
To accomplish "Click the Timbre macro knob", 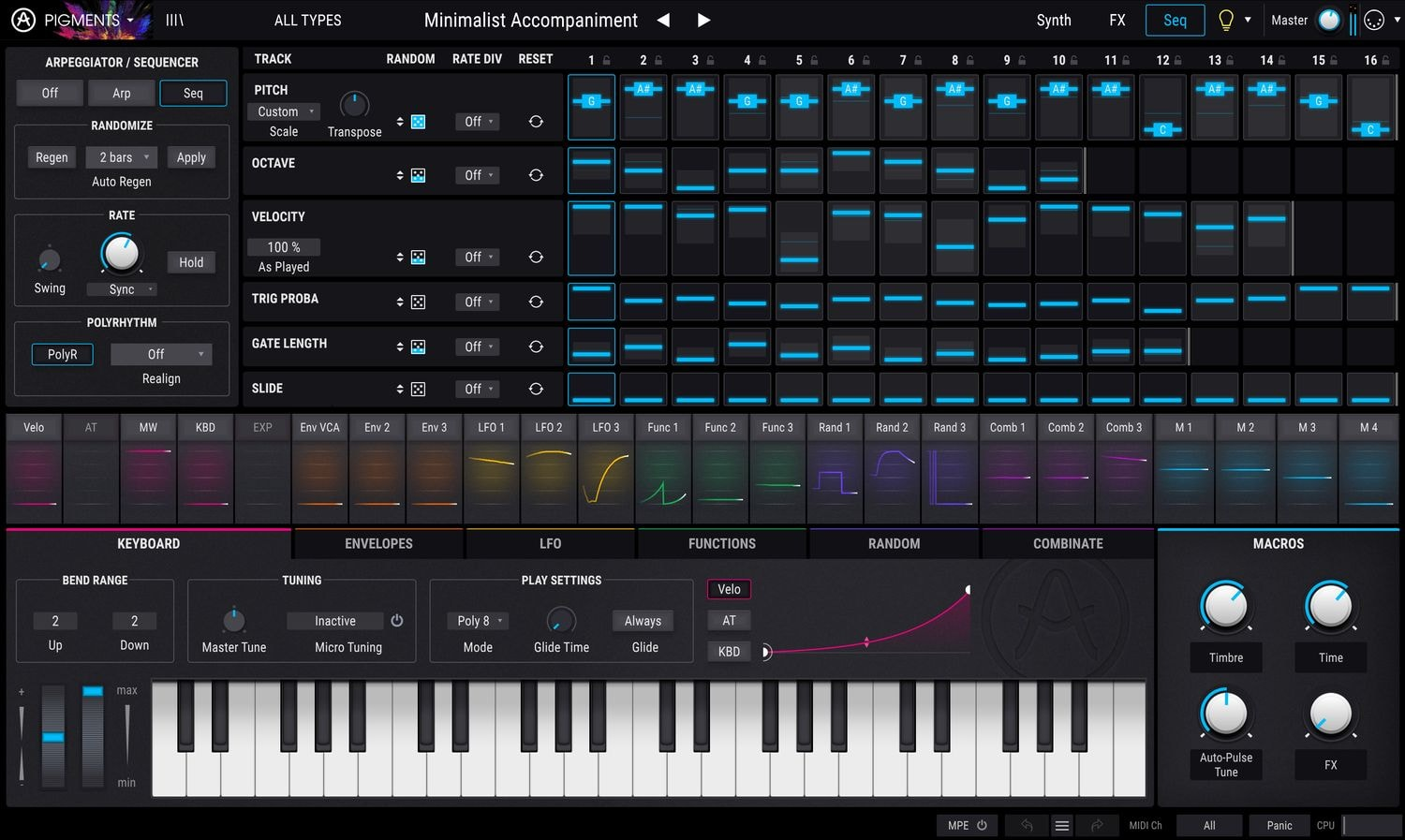I will click(x=1225, y=606).
